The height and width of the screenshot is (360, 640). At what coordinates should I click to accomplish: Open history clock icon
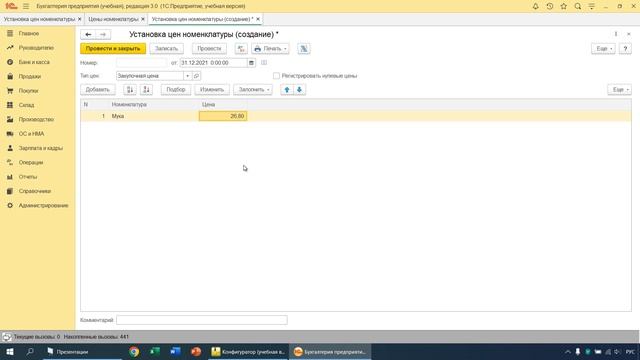[x=549, y=6]
